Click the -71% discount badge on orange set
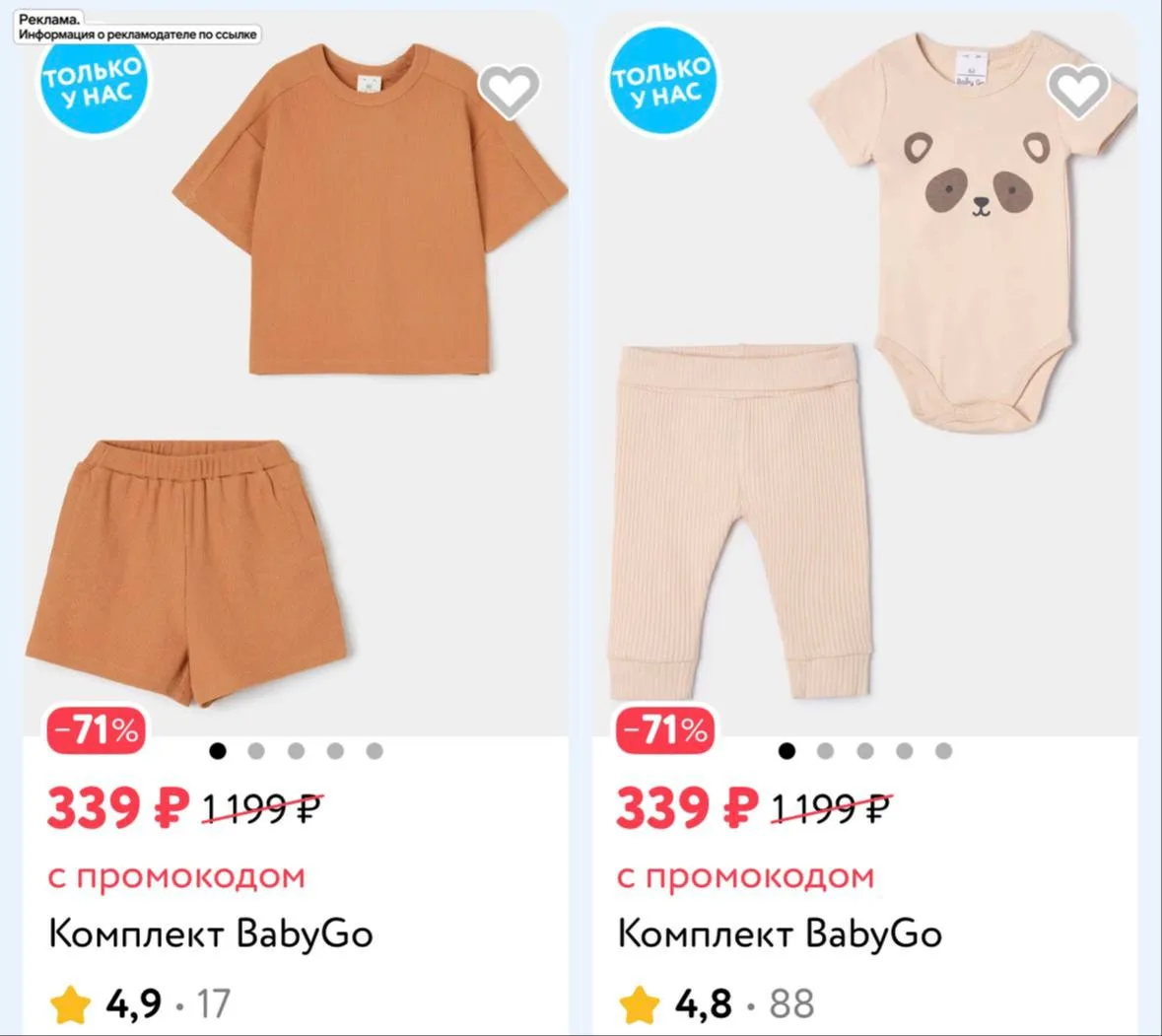 tap(97, 730)
